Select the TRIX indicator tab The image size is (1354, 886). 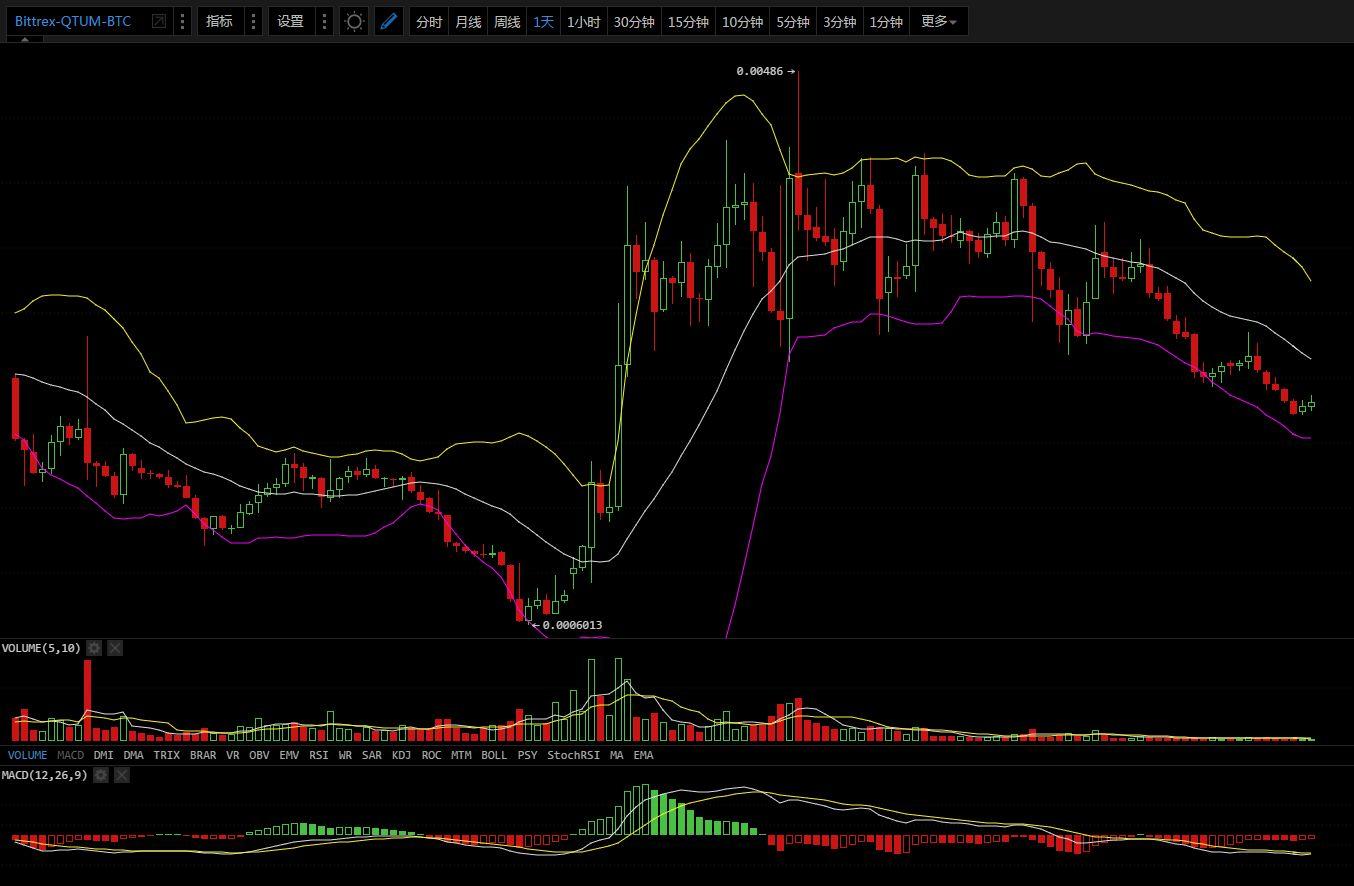point(167,755)
